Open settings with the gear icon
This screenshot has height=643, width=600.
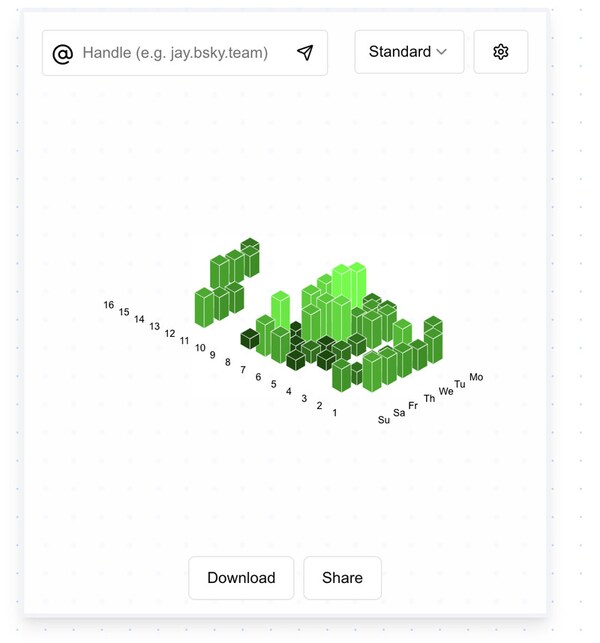[x=501, y=52]
